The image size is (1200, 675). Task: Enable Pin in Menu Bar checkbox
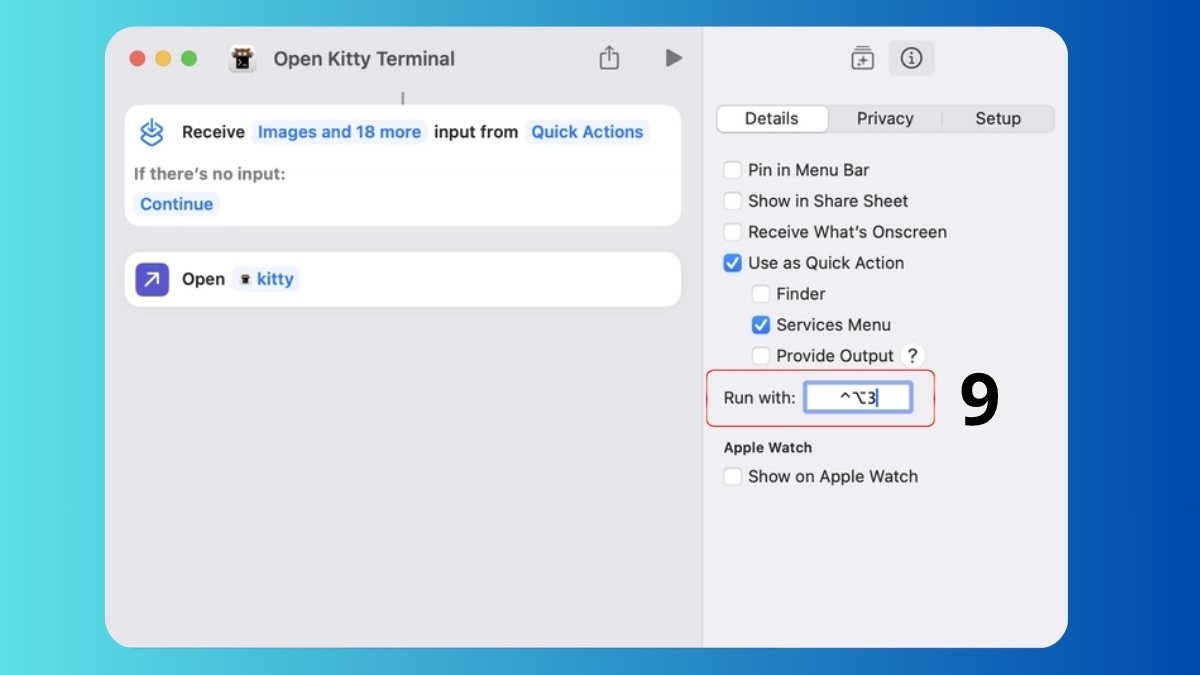coord(733,170)
